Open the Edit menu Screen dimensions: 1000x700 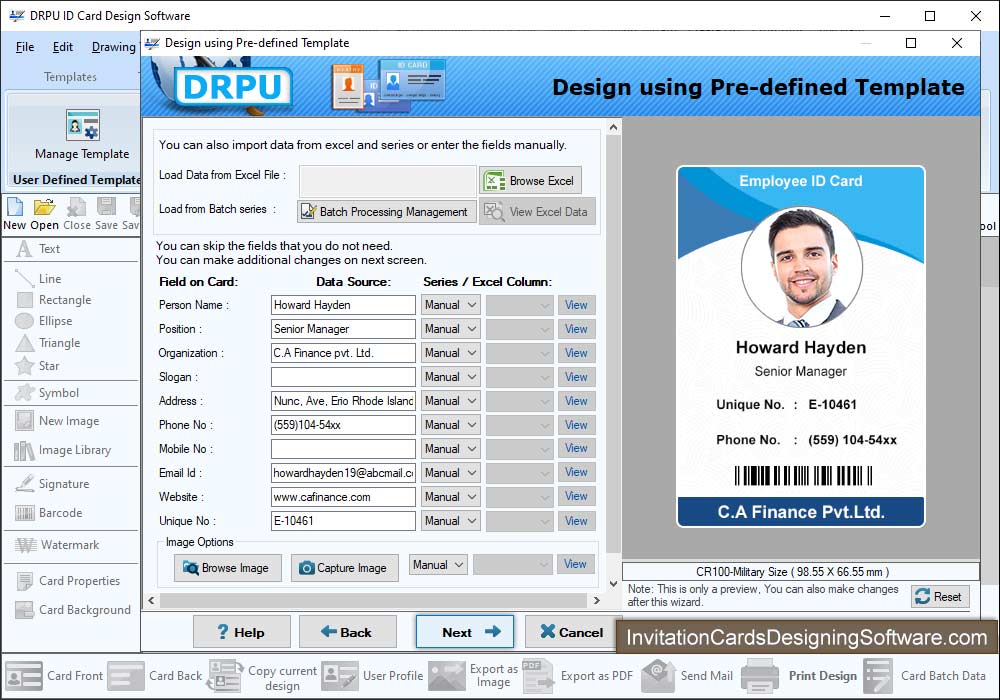(62, 47)
